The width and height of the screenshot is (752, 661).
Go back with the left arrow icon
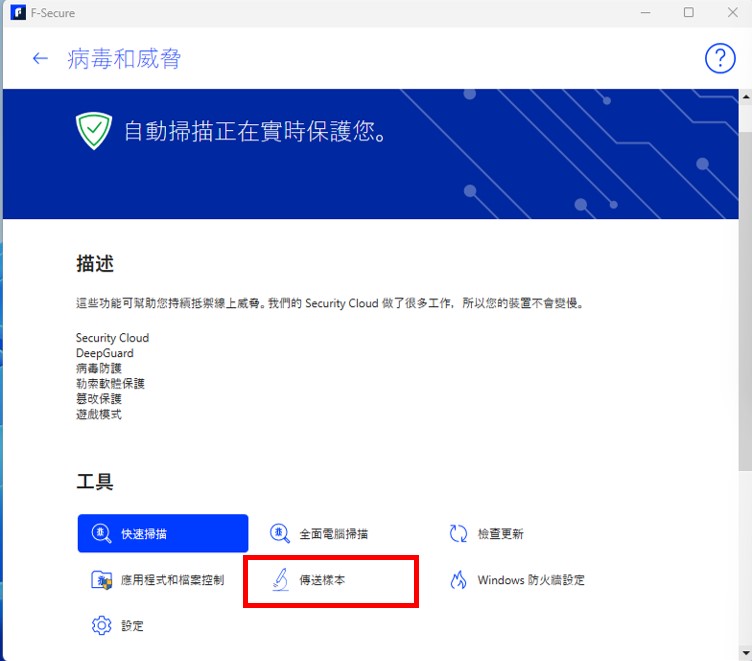[40, 59]
